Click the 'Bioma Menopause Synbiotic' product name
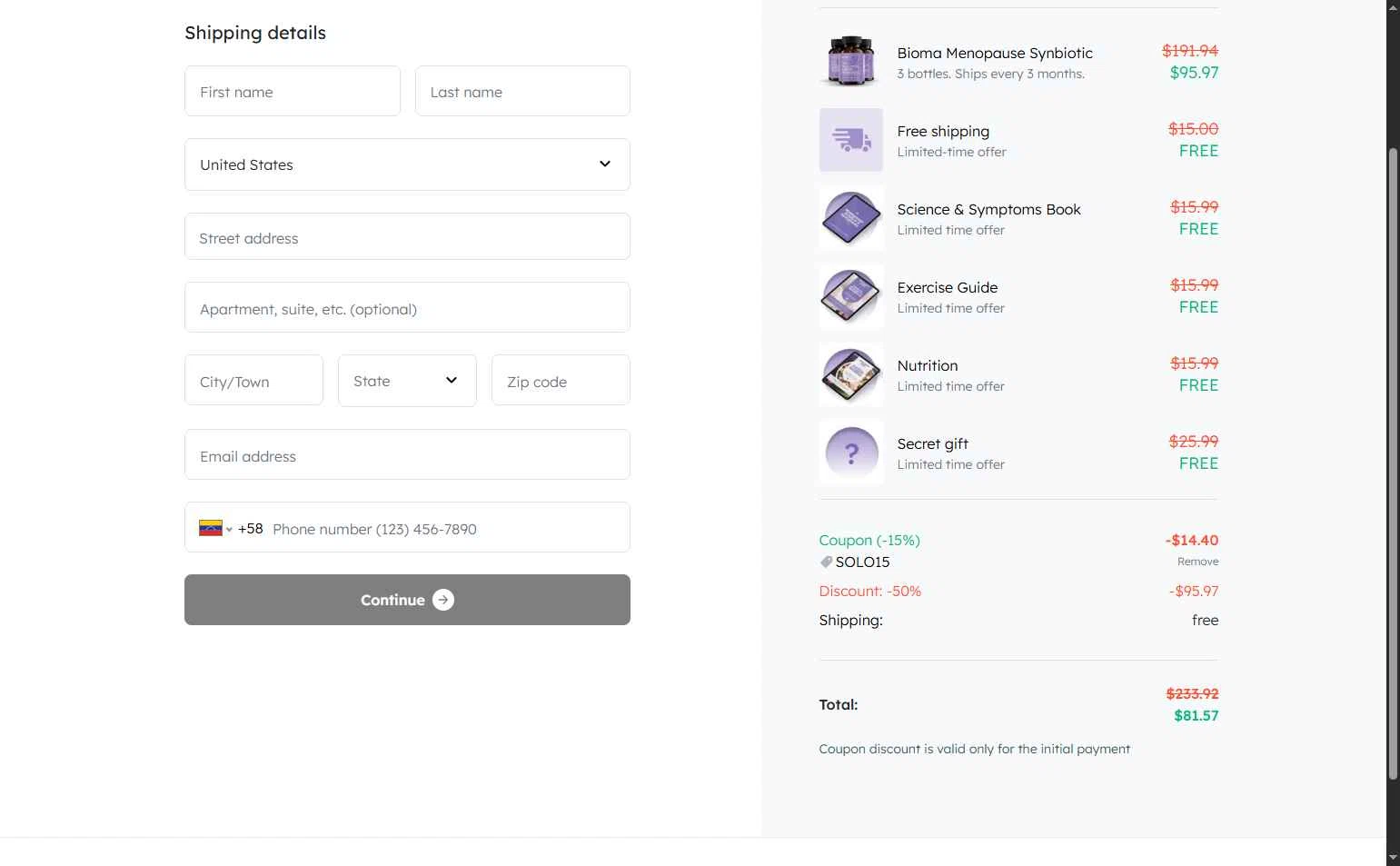 (995, 53)
